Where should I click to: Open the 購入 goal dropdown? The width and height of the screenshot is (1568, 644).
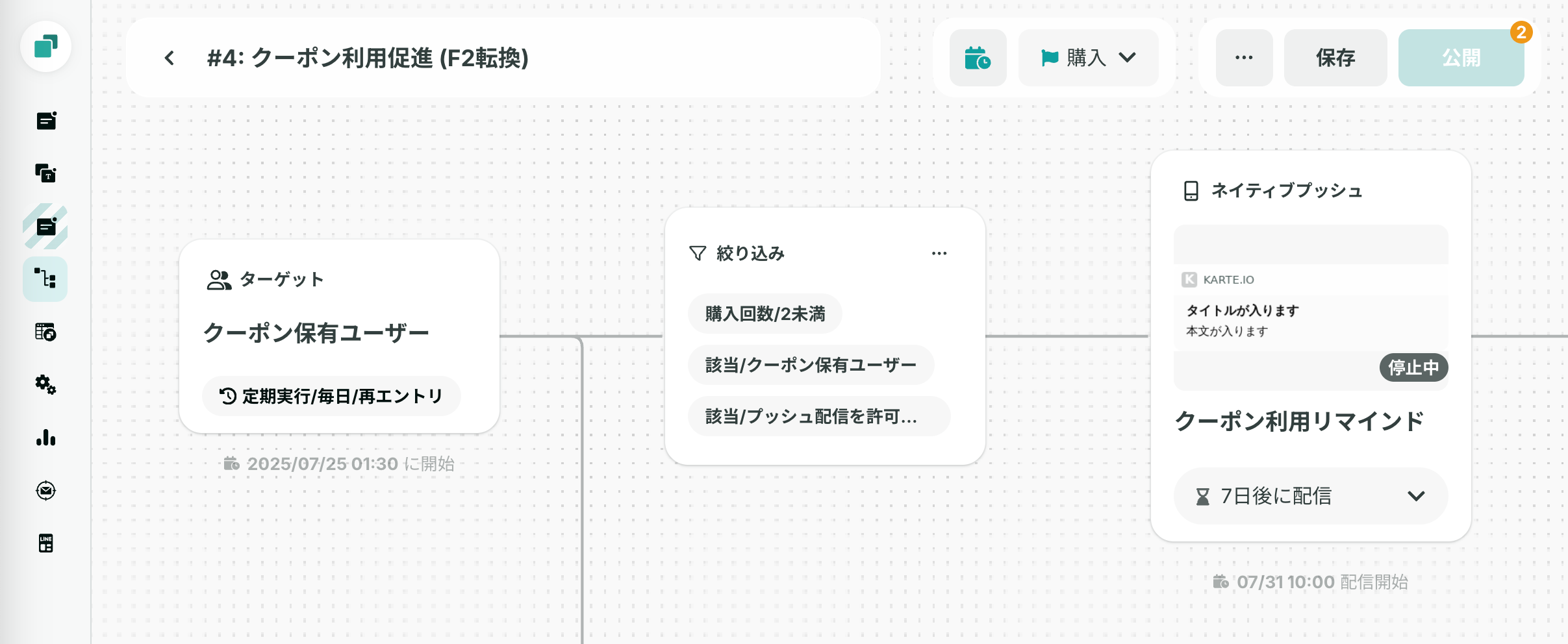point(1088,58)
